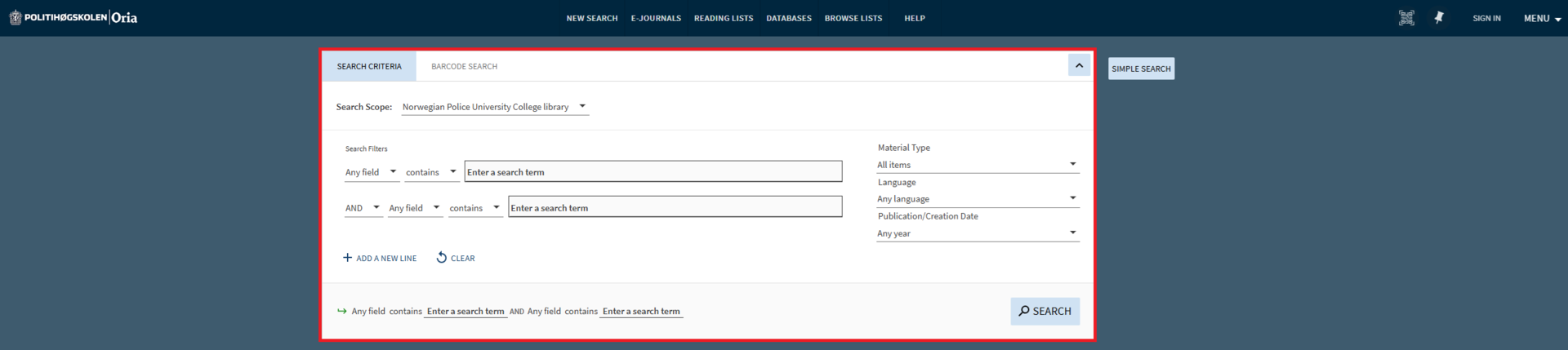This screenshot has height=350, width=1568.
Task: Open the Menu dropdown
Action: (1542, 18)
